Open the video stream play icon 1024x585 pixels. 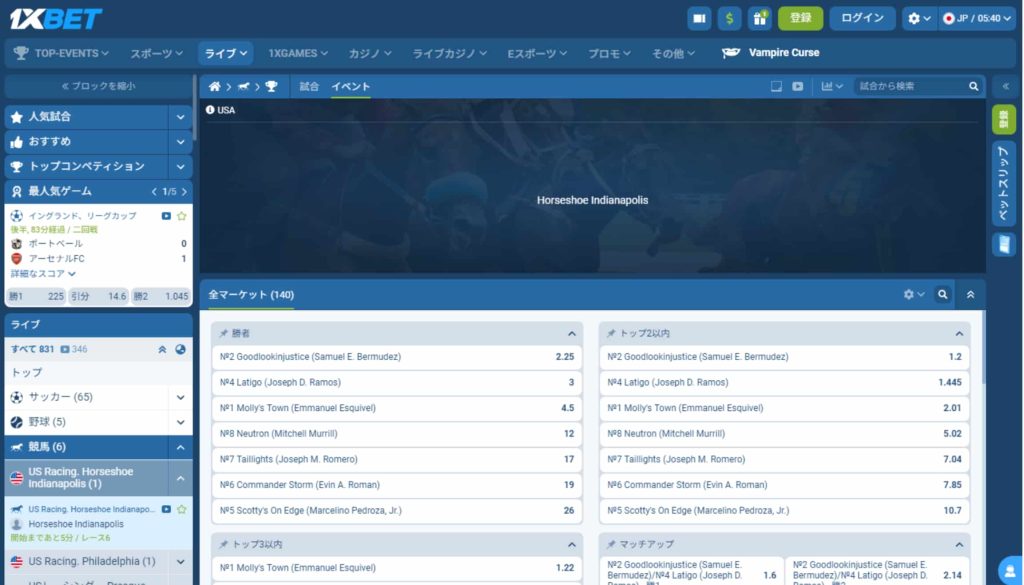pyautogui.click(x=798, y=87)
